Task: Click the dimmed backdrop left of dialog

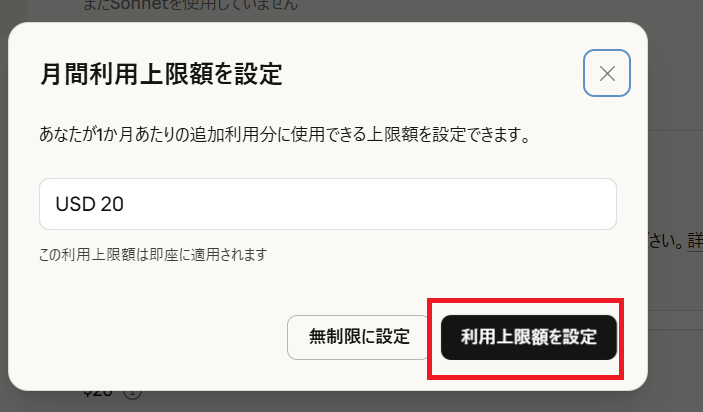Action: pyautogui.click(x=4, y=206)
